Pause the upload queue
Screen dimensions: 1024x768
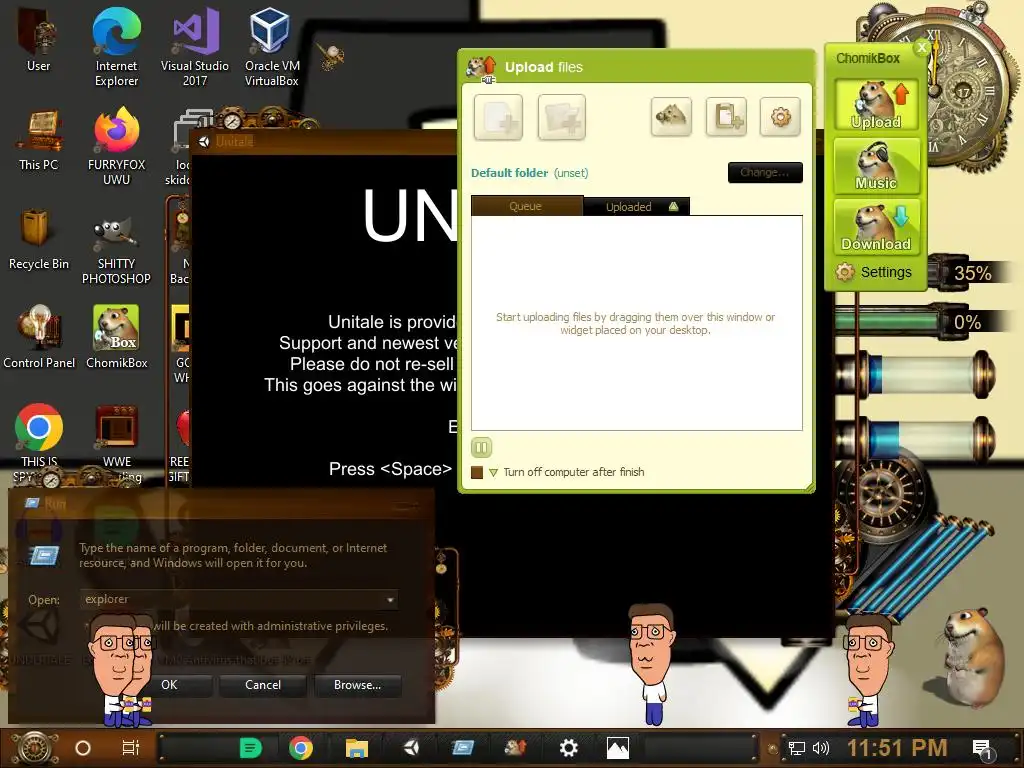[481, 447]
